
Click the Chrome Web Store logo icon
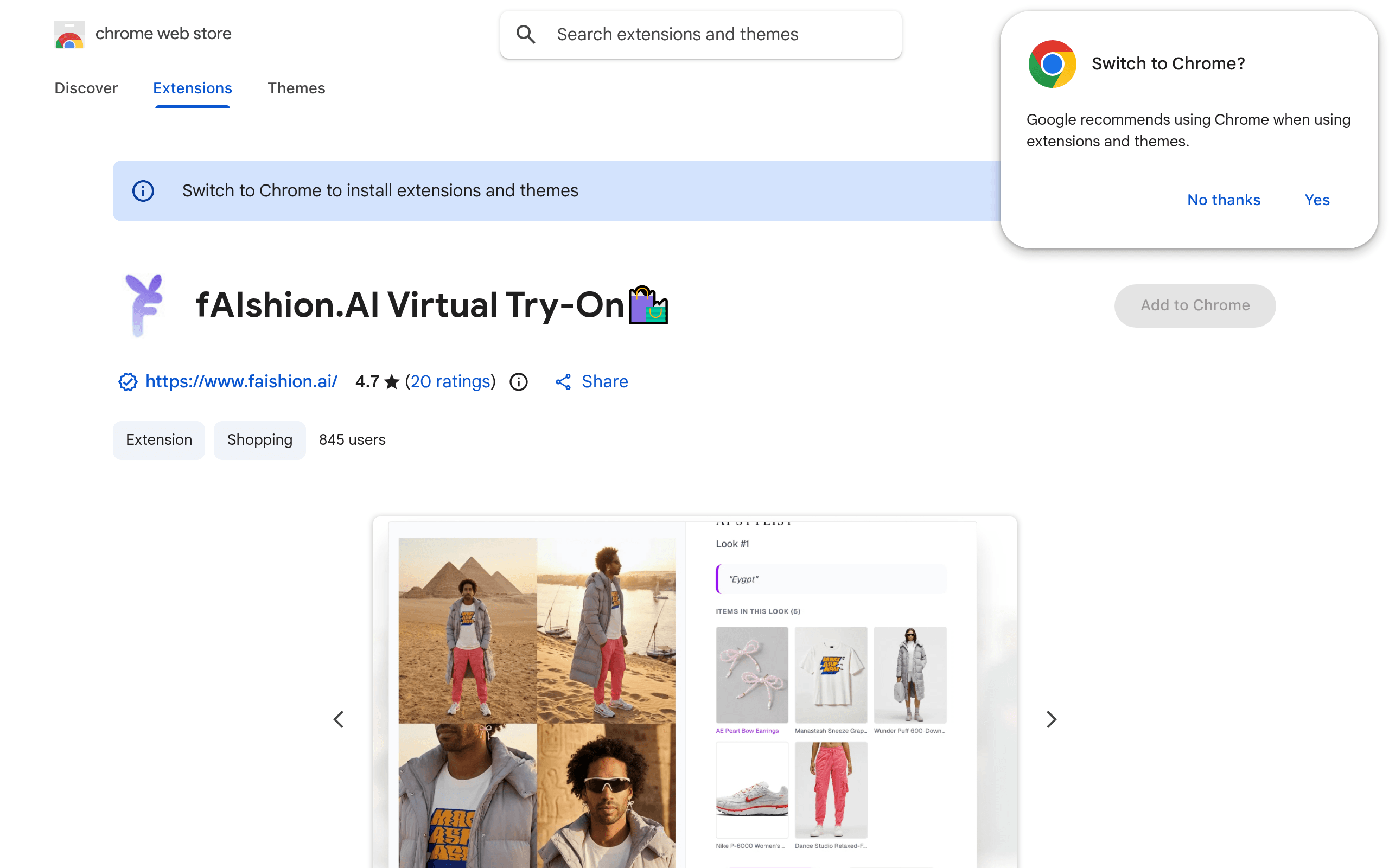click(69, 34)
